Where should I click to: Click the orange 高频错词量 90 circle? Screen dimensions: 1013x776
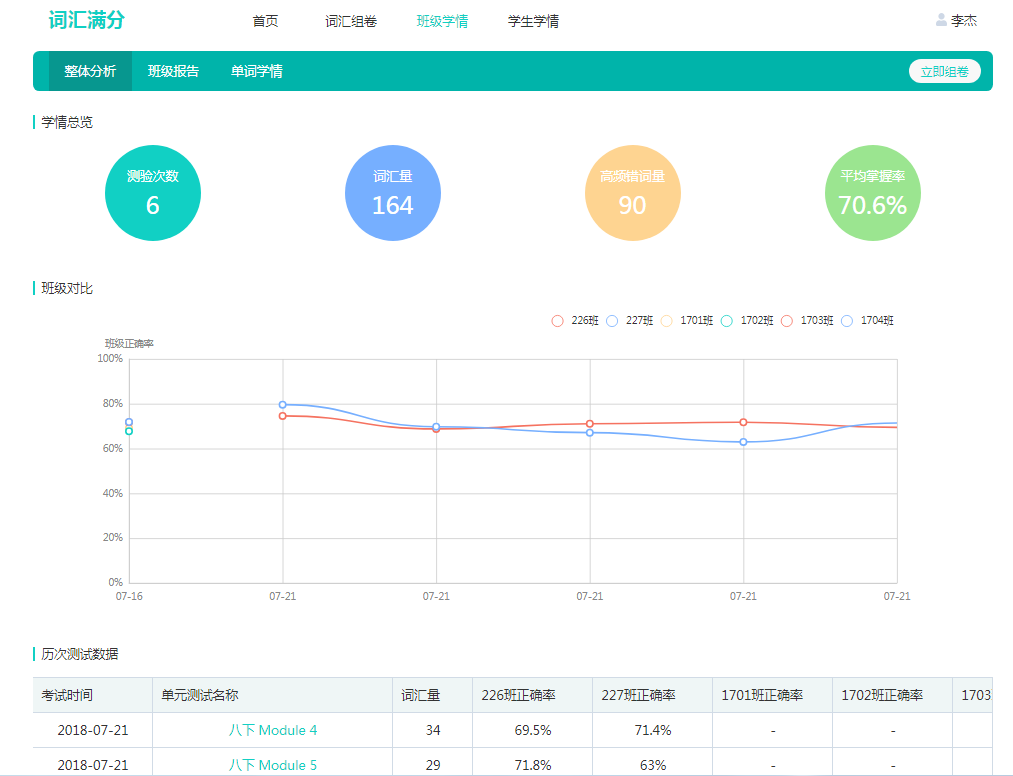pyautogui.click(x=632, y=193)
